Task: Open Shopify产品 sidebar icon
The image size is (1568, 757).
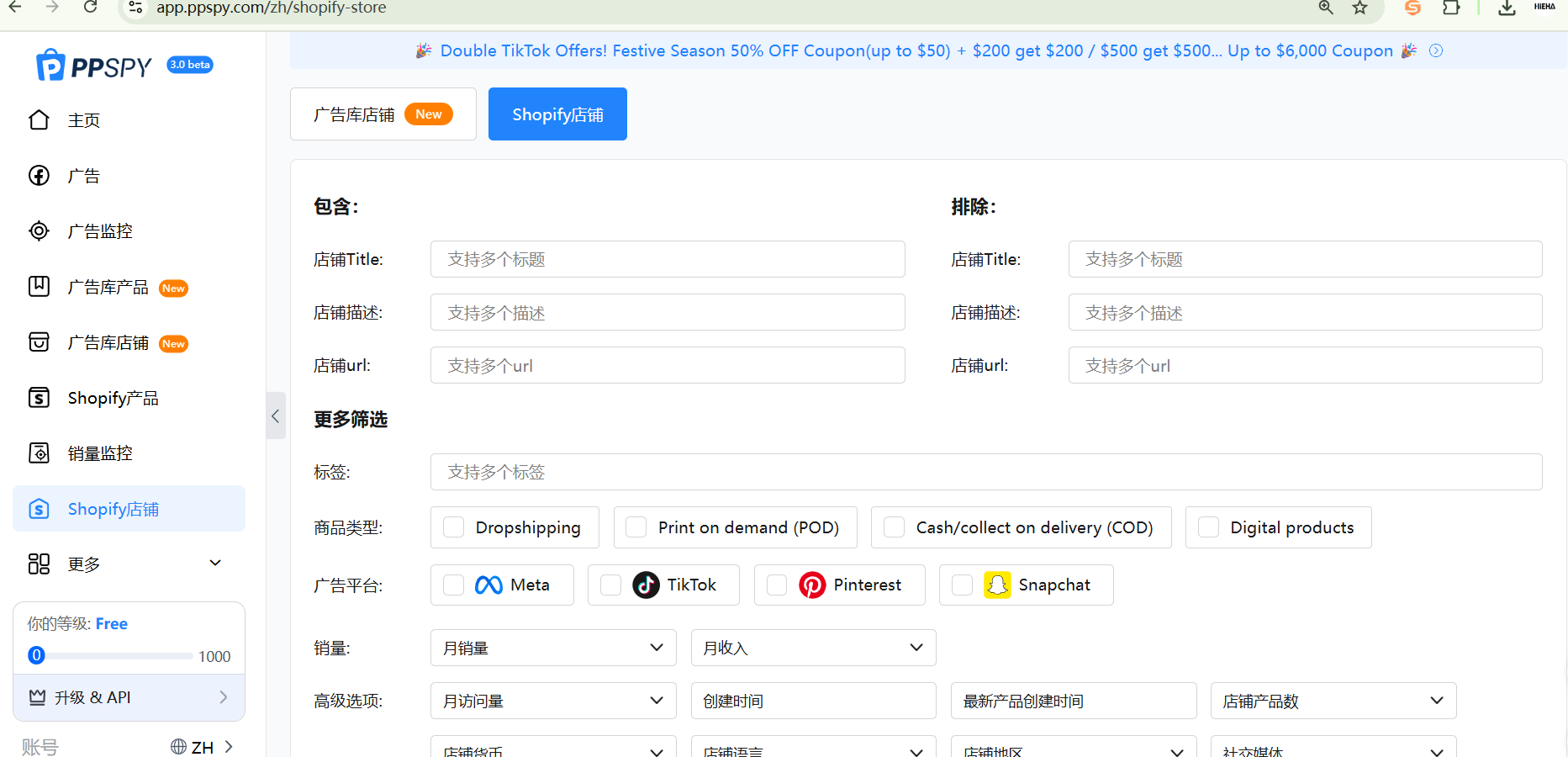Action: [x=39, y=398]
